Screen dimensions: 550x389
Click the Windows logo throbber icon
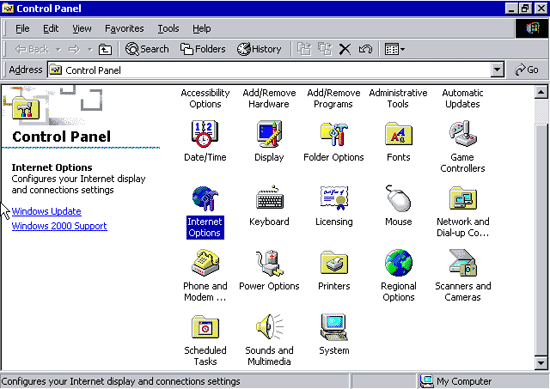pos(532,28)
